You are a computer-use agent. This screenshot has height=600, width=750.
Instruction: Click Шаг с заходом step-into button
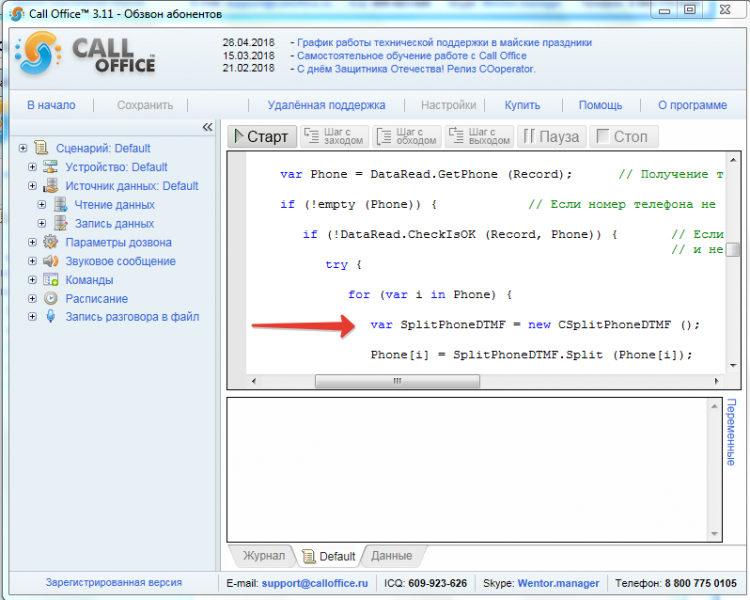[x=334, y=136]
